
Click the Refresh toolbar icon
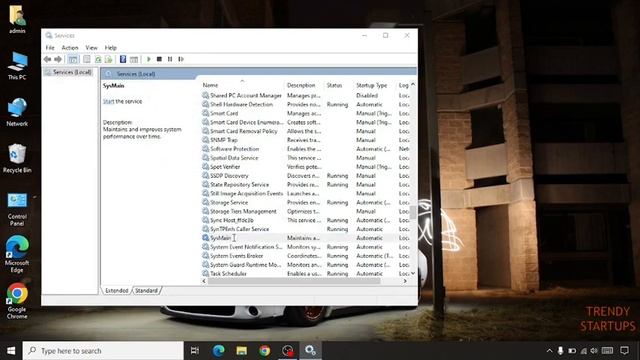[98, 59]
